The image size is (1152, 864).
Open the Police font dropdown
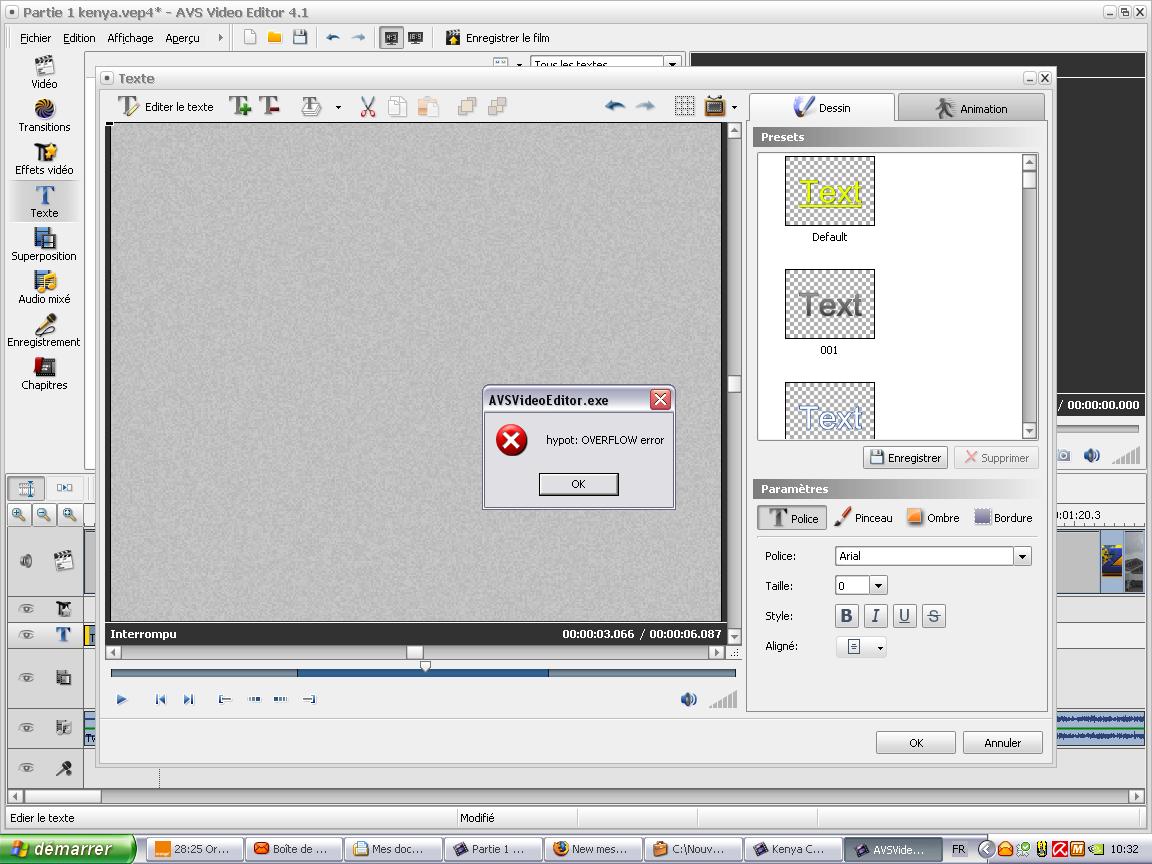point(1022,556)
